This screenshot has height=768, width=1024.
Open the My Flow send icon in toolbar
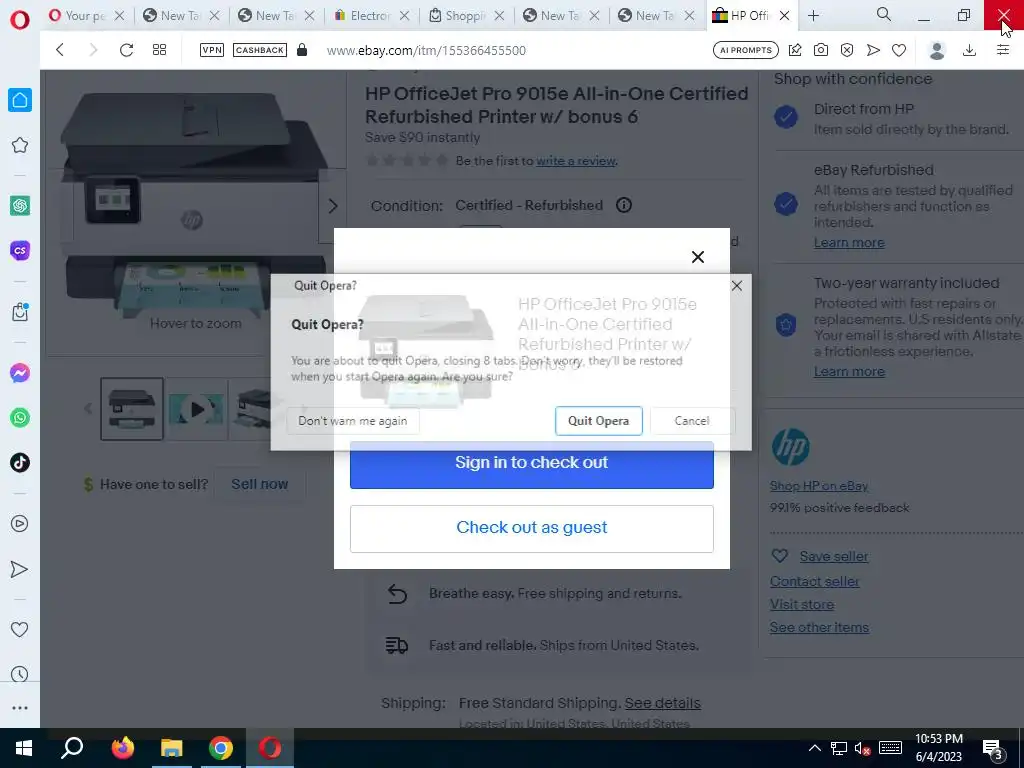873,50
